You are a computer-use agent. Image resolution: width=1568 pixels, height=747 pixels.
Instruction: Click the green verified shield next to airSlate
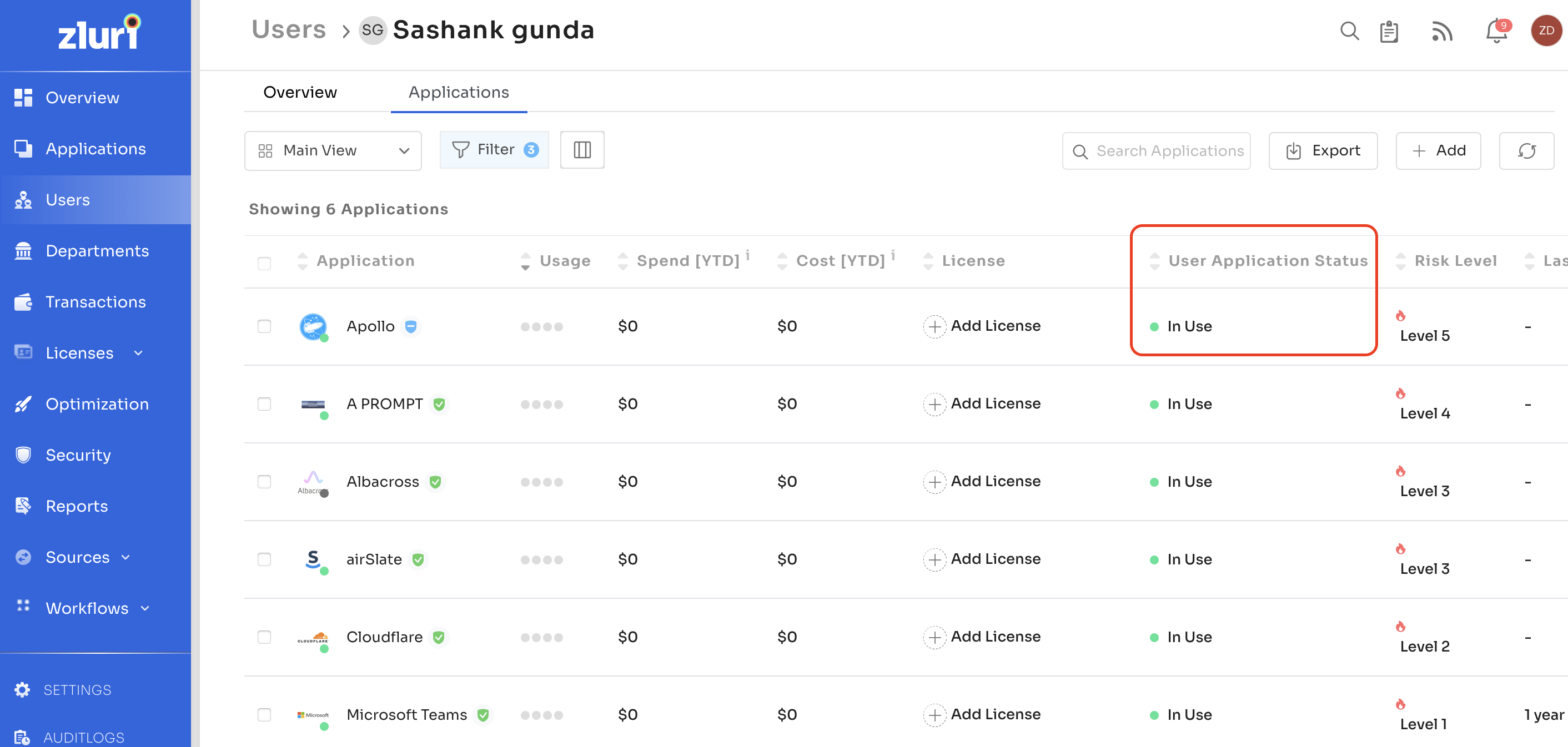[x=418, y=559]
